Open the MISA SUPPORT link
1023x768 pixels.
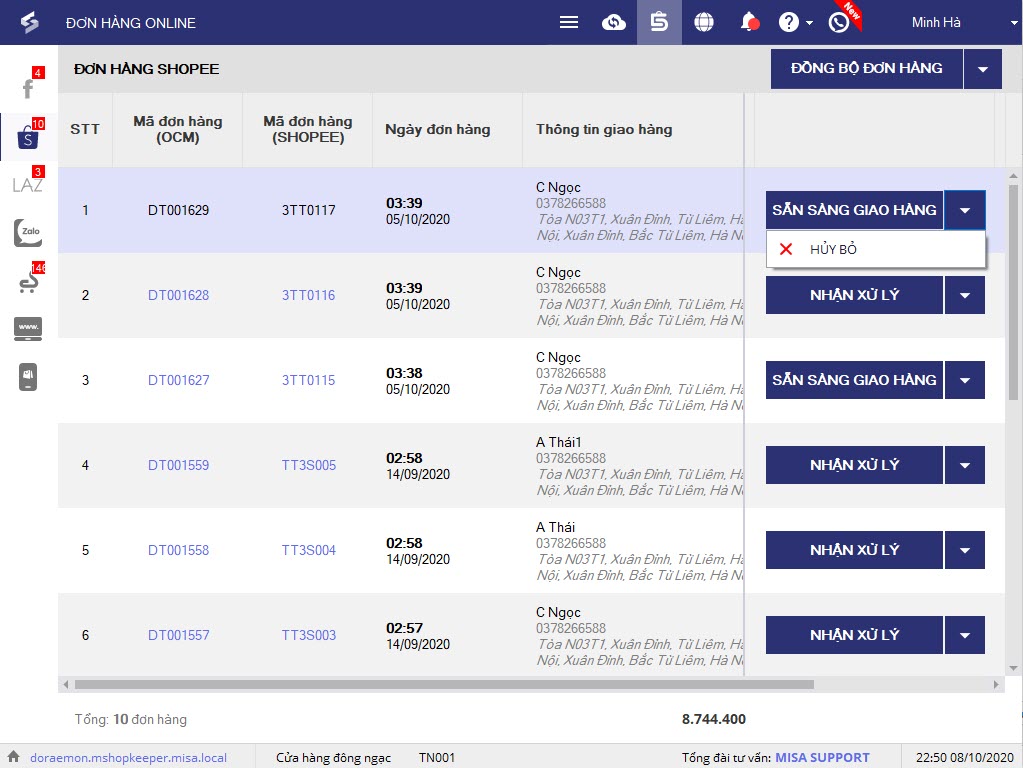[822, 758]
